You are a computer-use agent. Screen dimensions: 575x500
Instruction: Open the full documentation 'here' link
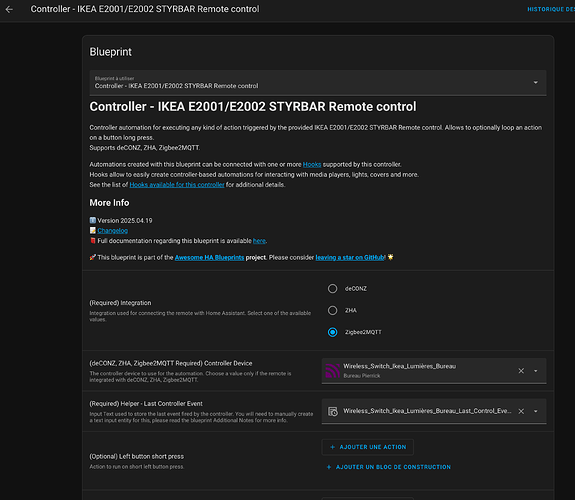[259, 241]
